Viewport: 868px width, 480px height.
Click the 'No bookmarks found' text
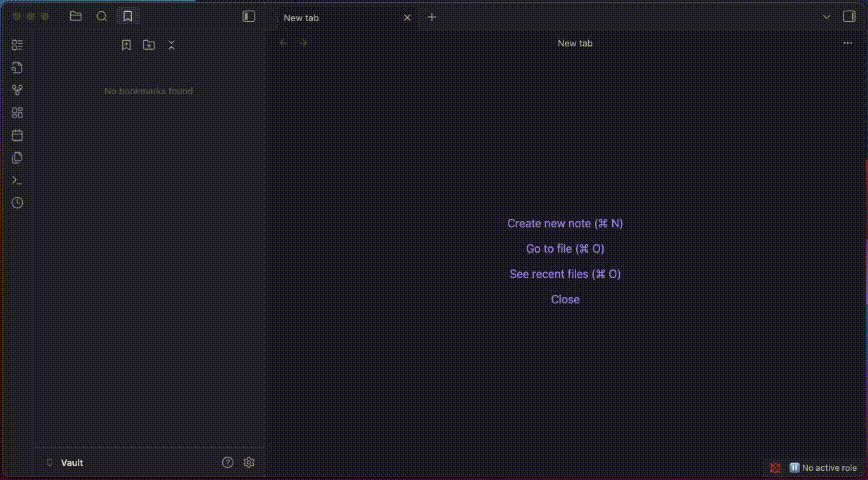coord(148,91)
